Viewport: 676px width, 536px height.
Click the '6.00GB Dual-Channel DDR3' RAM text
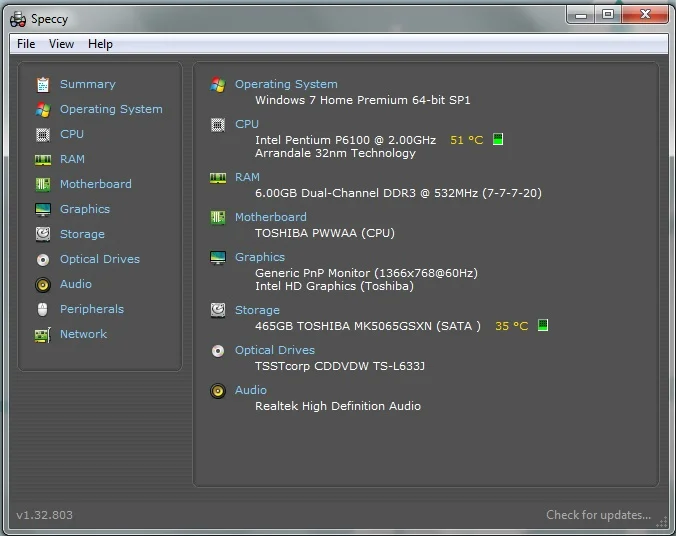pyautogui.click(x=398, y=193)
